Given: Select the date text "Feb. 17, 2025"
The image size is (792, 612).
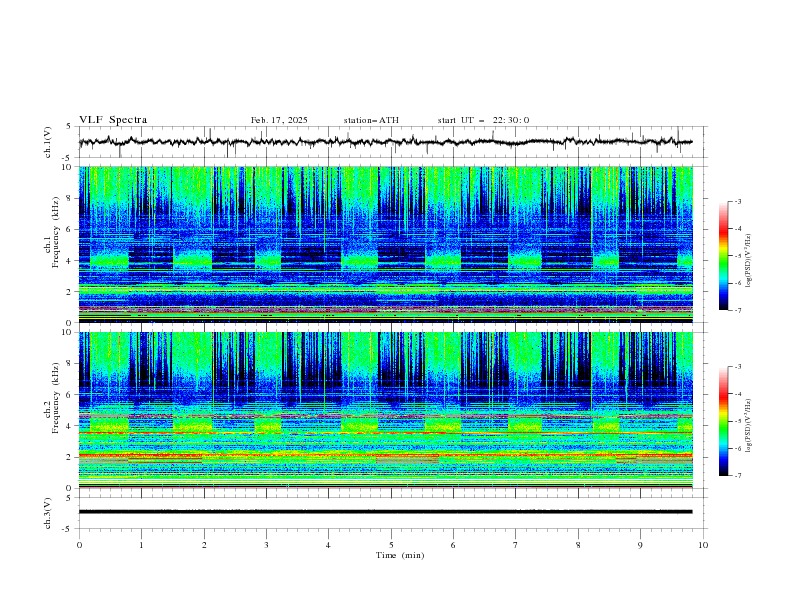Looking at the screenshot, I should (279, 120).
